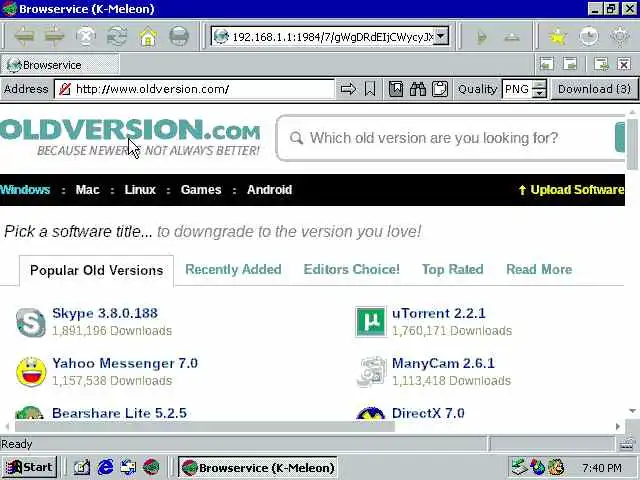Click the Yahoo Messenger smiley icon
Viewport: 640px width, 480px height.
pos(31,372)
